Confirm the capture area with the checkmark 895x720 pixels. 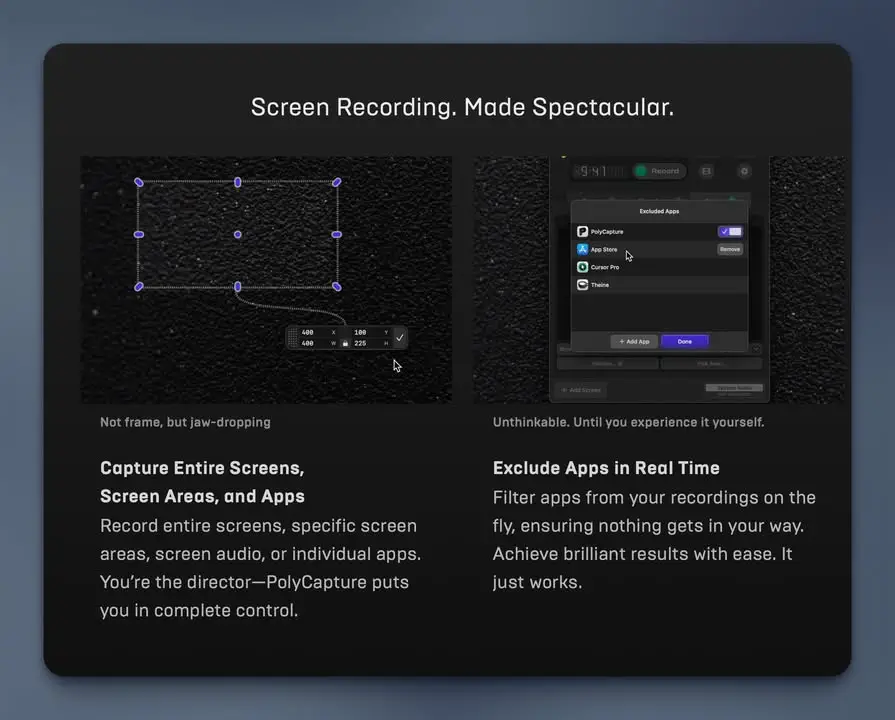[400, 337]
